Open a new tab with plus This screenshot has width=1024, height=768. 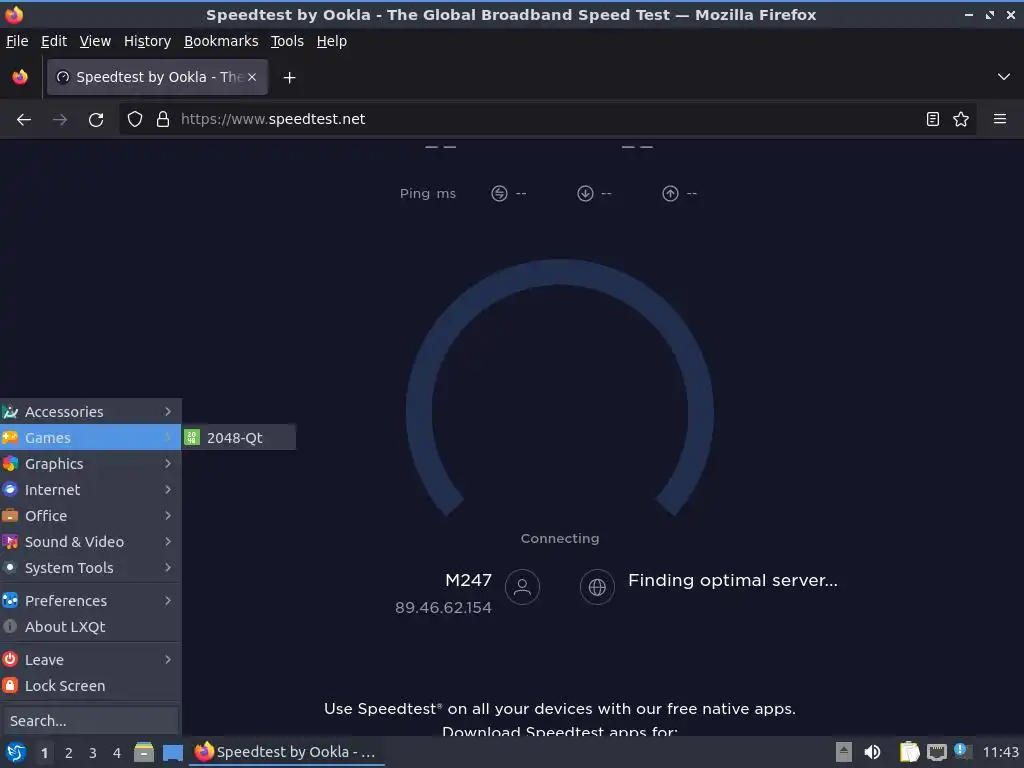coord(289,78)
